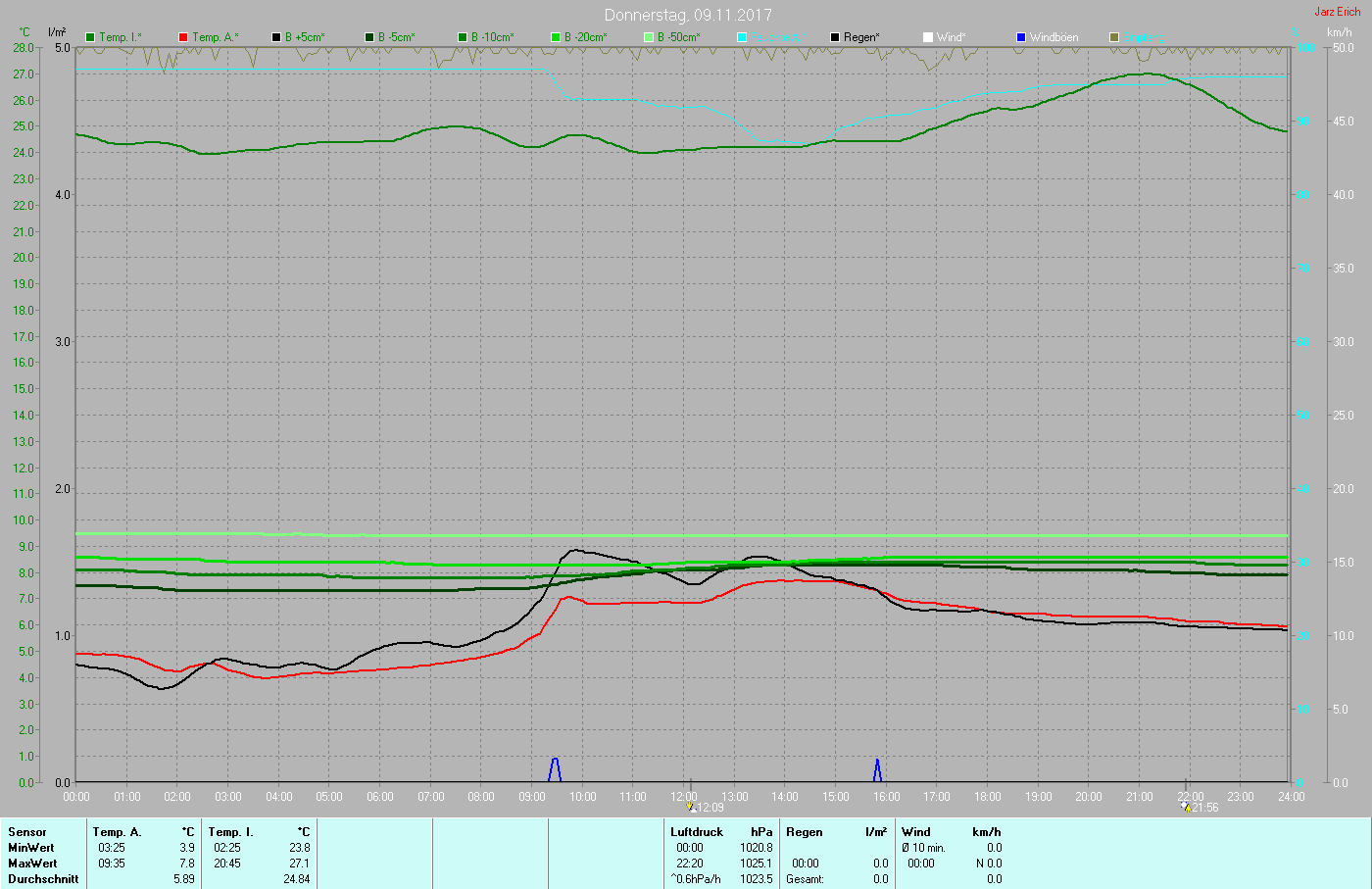The width and height of the screenshot is (1372, 889).
Task: Click the olive-brown legend swatch
Action: point(1114,37)
